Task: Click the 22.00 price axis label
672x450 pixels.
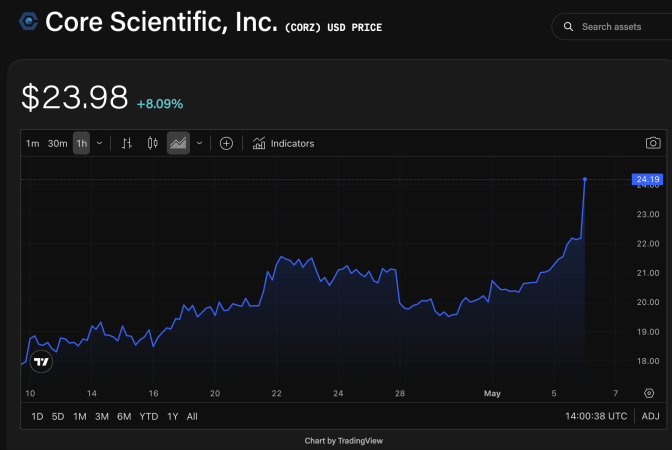Action: (648, 243)
